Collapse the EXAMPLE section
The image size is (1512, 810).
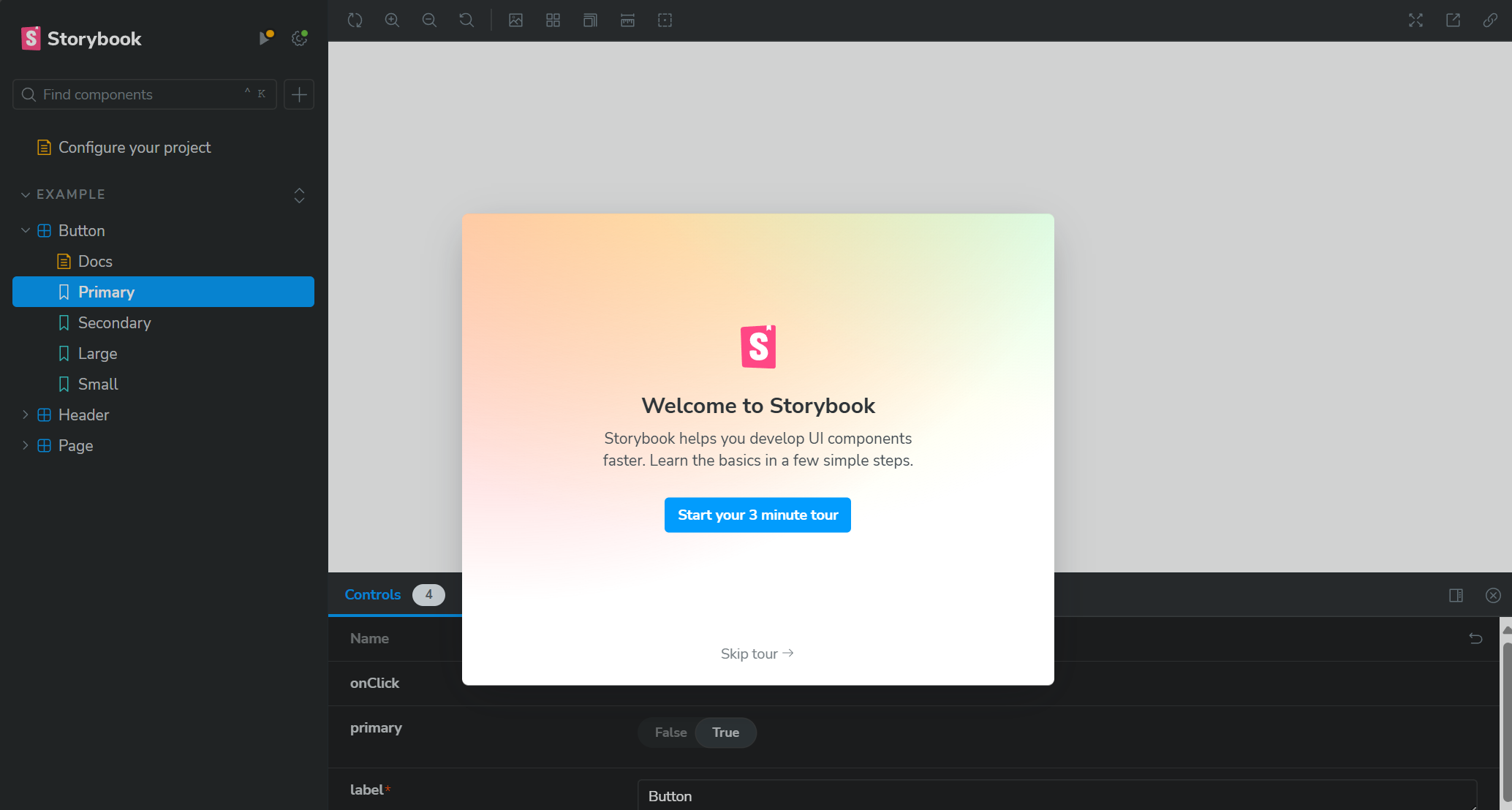pos(71,194)
